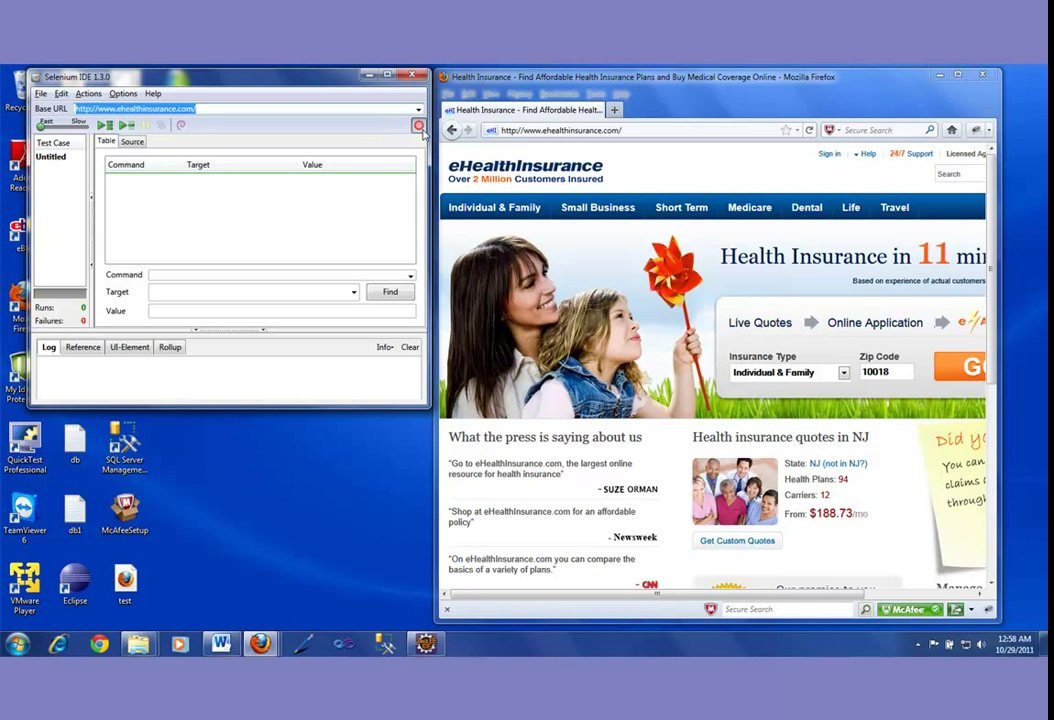Click the 24/7 Support link

(911, 154)
